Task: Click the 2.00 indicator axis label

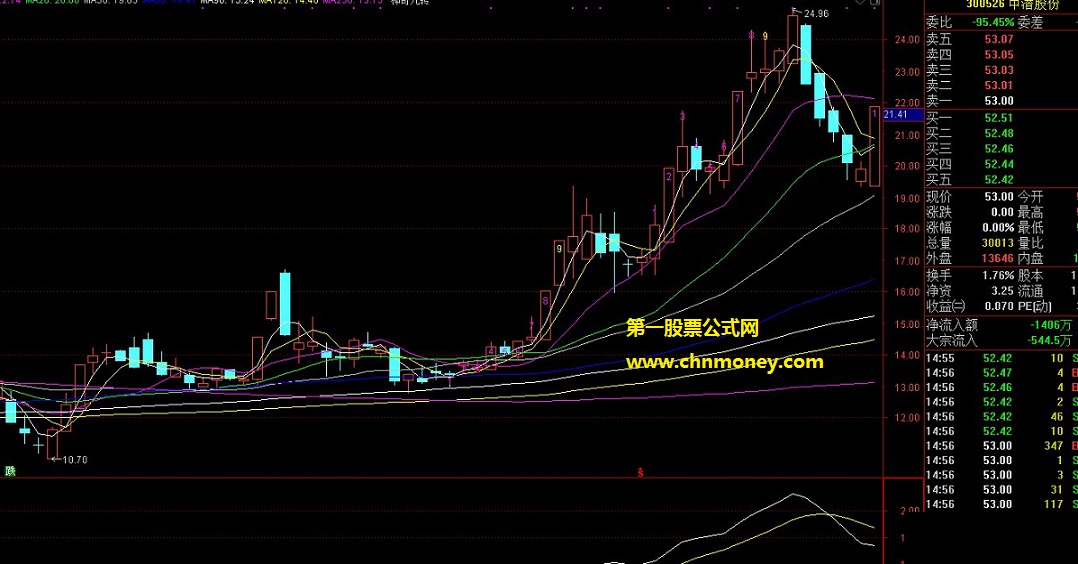Action: (910, 511)
